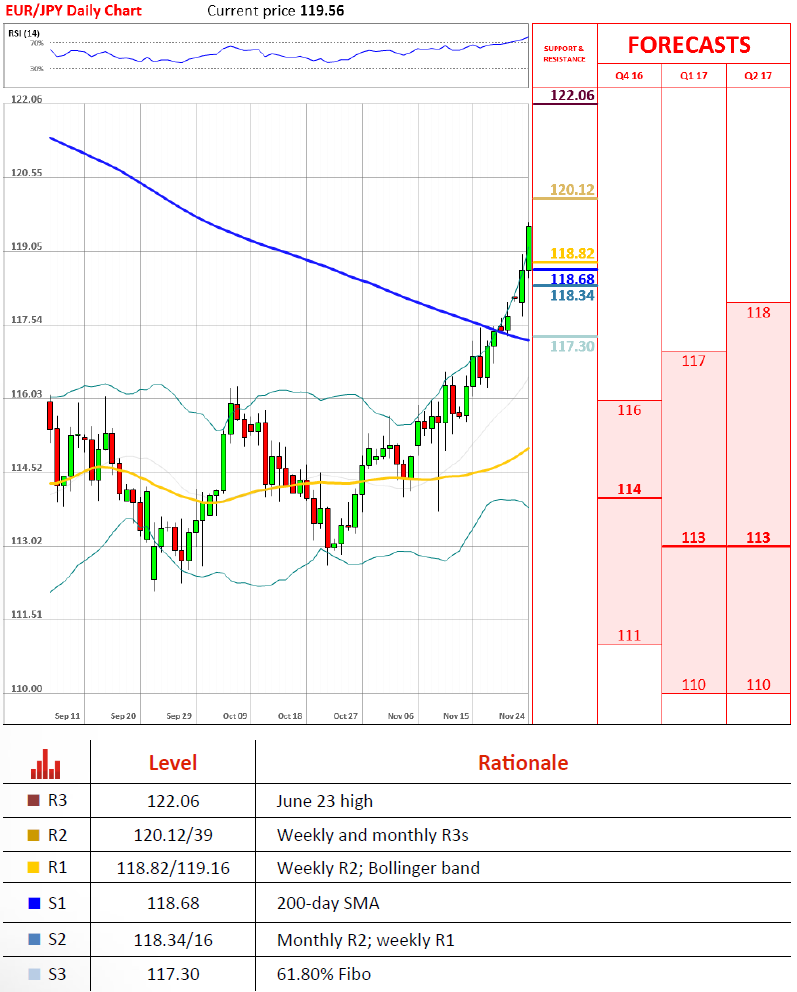This screenshot has width=797, height=992.
Task: Click the Rationale column header
Action: (x=523, y=762)
